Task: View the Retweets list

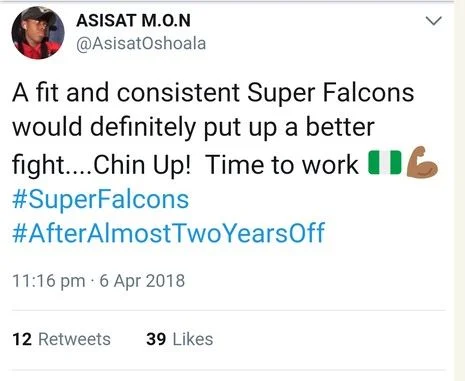Action: click(x=62, y=339)
